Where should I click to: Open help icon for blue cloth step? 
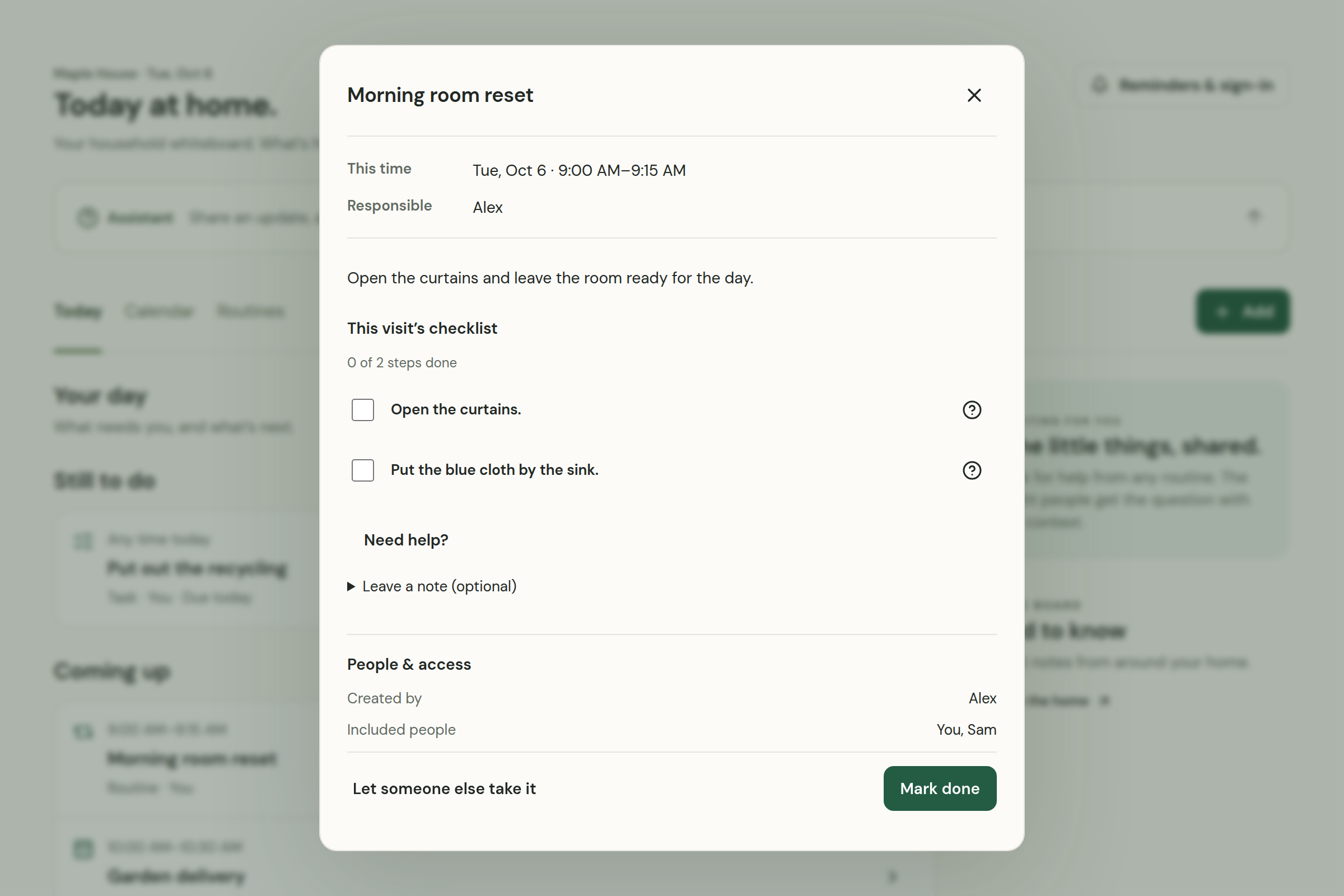pos(972,470)
